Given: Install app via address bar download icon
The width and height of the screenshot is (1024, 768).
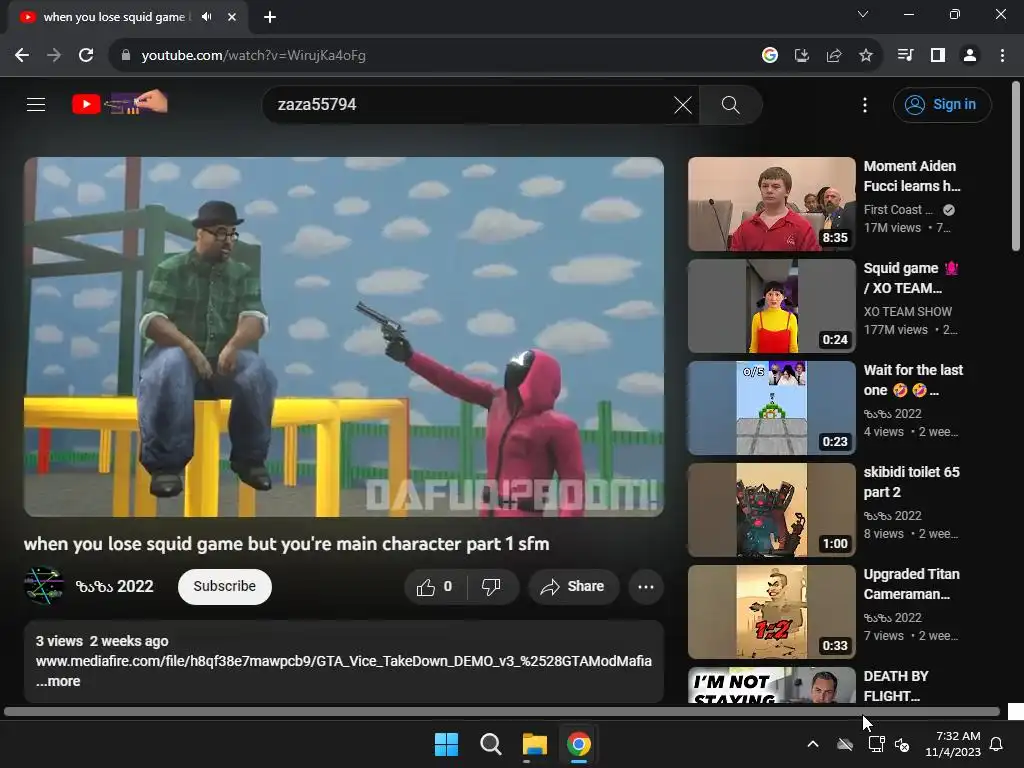Looking at the screenshot, I should [x=802, y=56].
